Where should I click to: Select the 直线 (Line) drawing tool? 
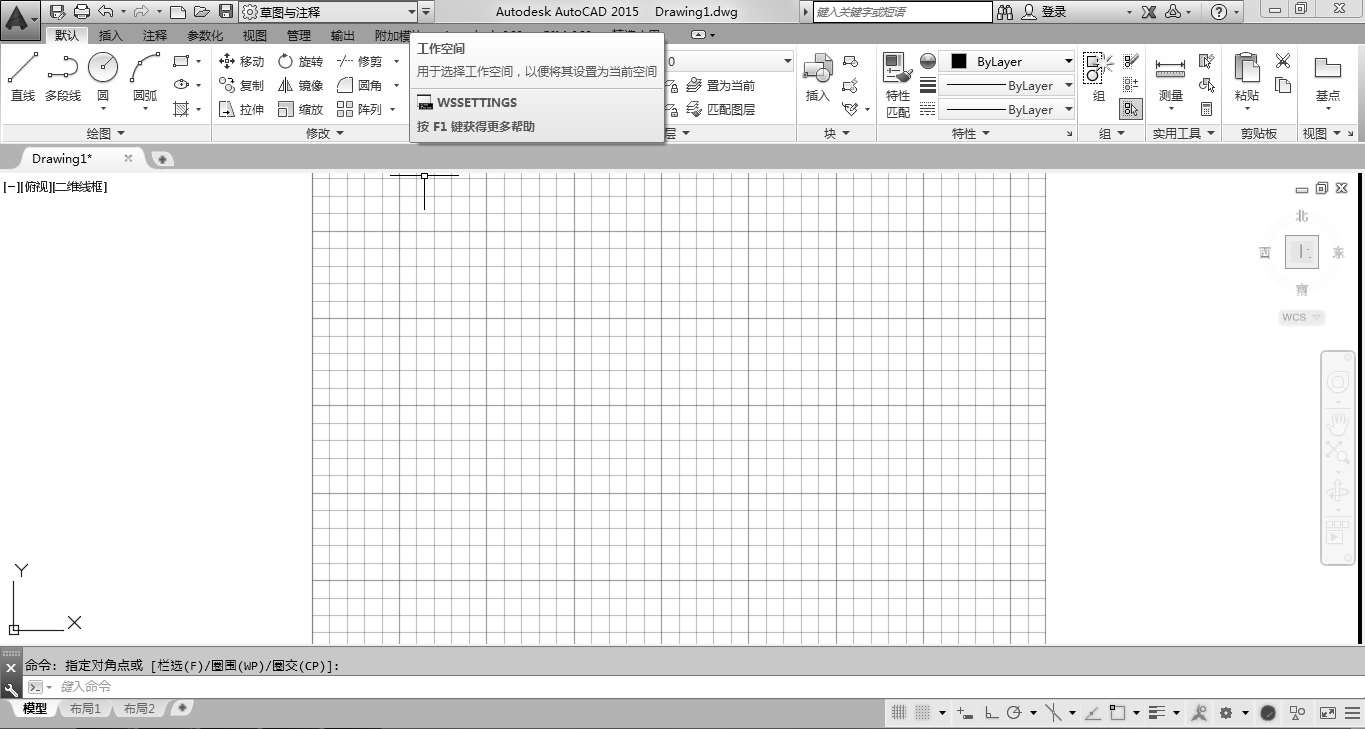pos(23,78)
